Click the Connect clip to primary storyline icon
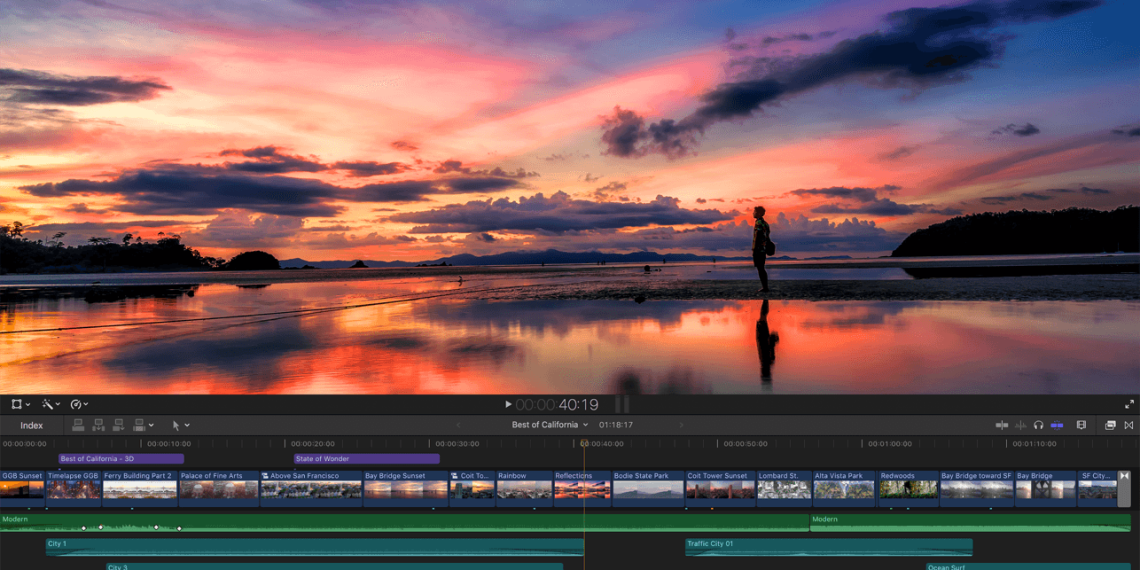Viewport: 1140px width, 570px height. 78,425
